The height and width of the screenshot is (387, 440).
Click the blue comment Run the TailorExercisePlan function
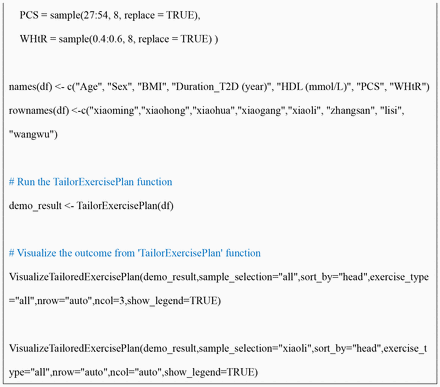click(91, 182)
